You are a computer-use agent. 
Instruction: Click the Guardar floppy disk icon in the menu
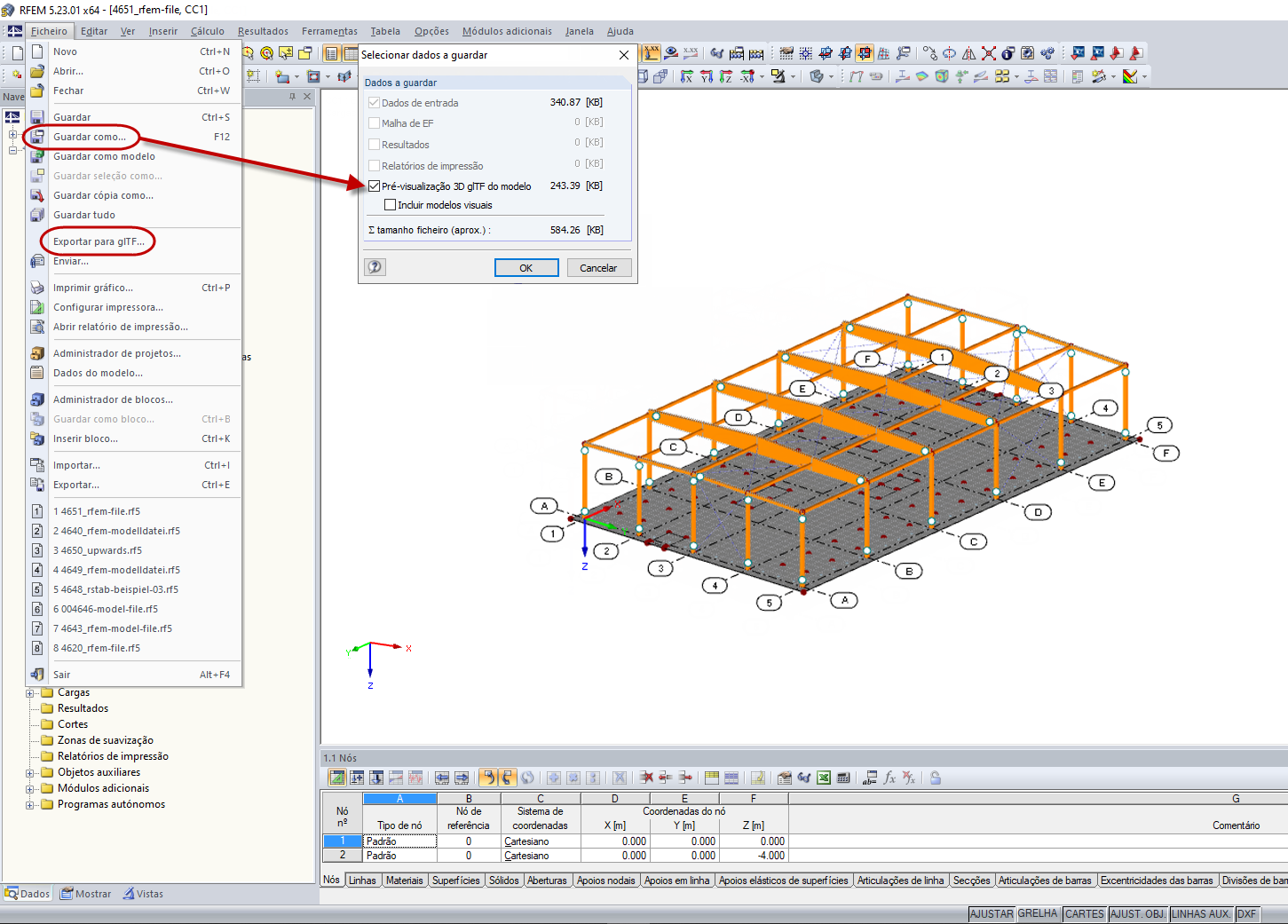pos(37,117)
